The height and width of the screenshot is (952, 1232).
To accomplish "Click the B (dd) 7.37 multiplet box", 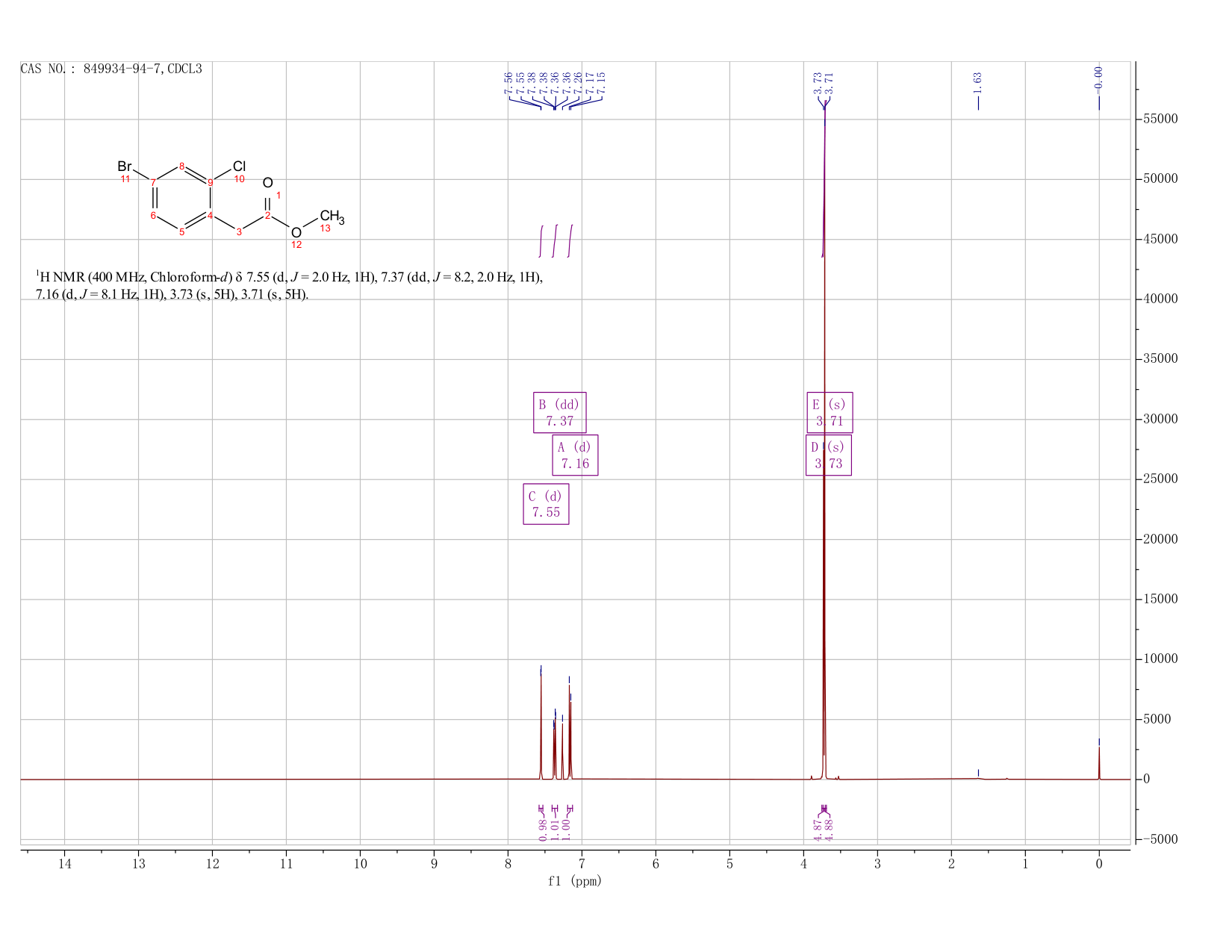I will [560, 412].
